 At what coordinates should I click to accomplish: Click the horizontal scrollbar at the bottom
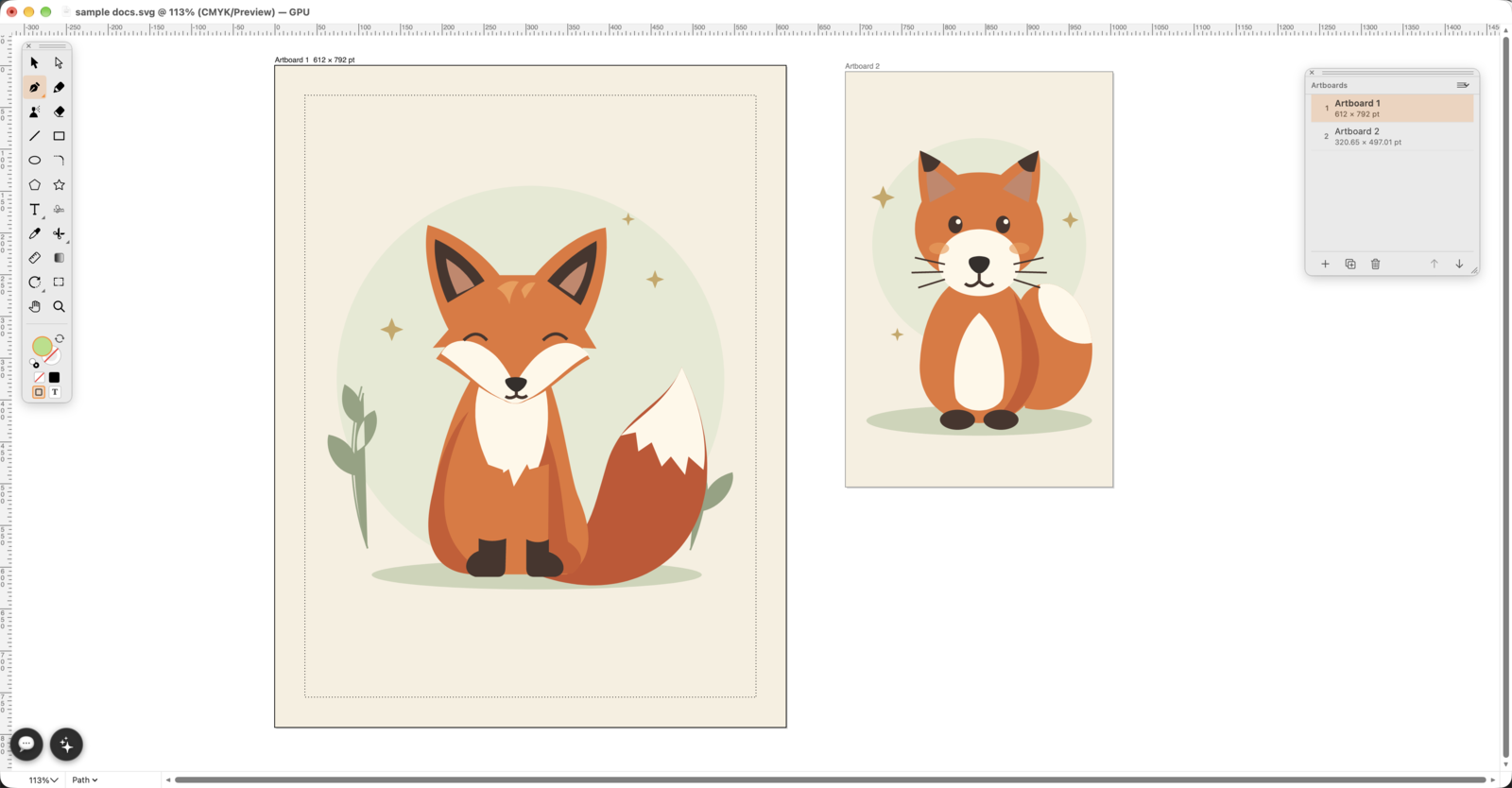(x=831, y=780)
